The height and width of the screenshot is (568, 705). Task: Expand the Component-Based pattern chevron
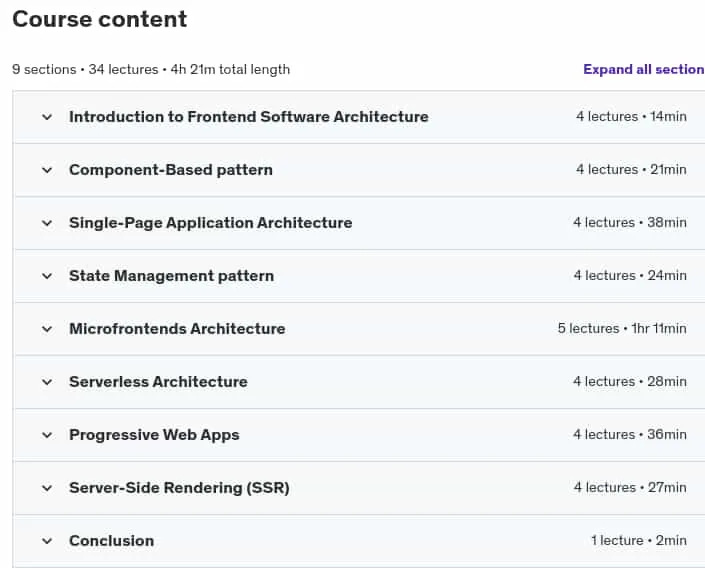[x=47, y=170]
